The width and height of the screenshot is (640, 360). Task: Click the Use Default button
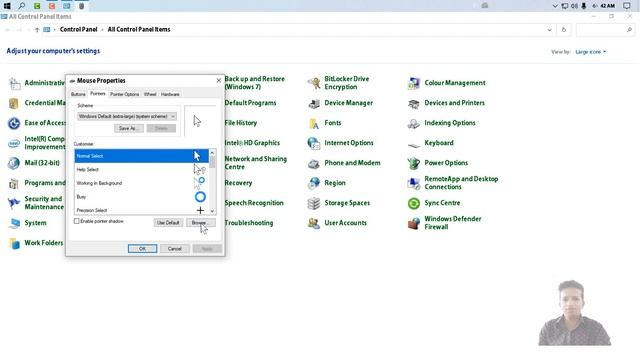(168, 223)
